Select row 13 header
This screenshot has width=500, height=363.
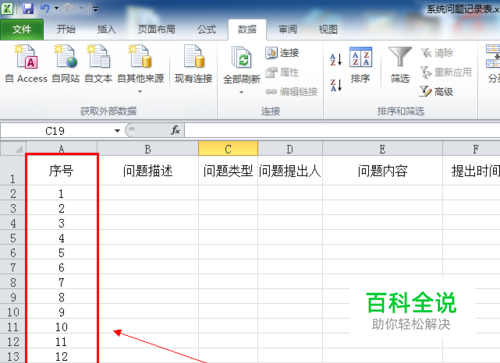pos(13,356)
